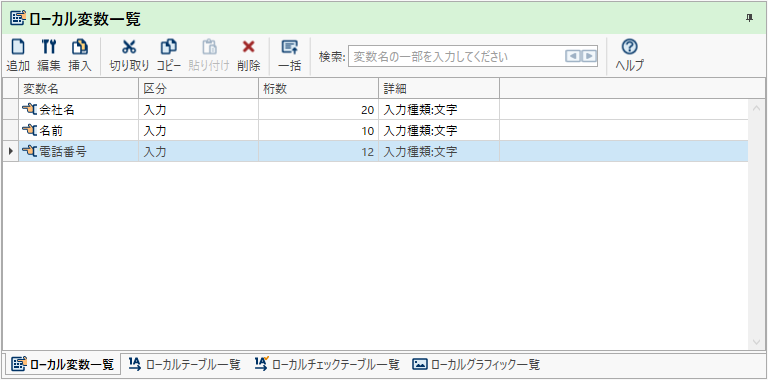Image resolution: width=768 pixels, height=380 pixels.
Task: Click 入力 区分 cell of 名前 row
Action: click(x=198, y=131)
